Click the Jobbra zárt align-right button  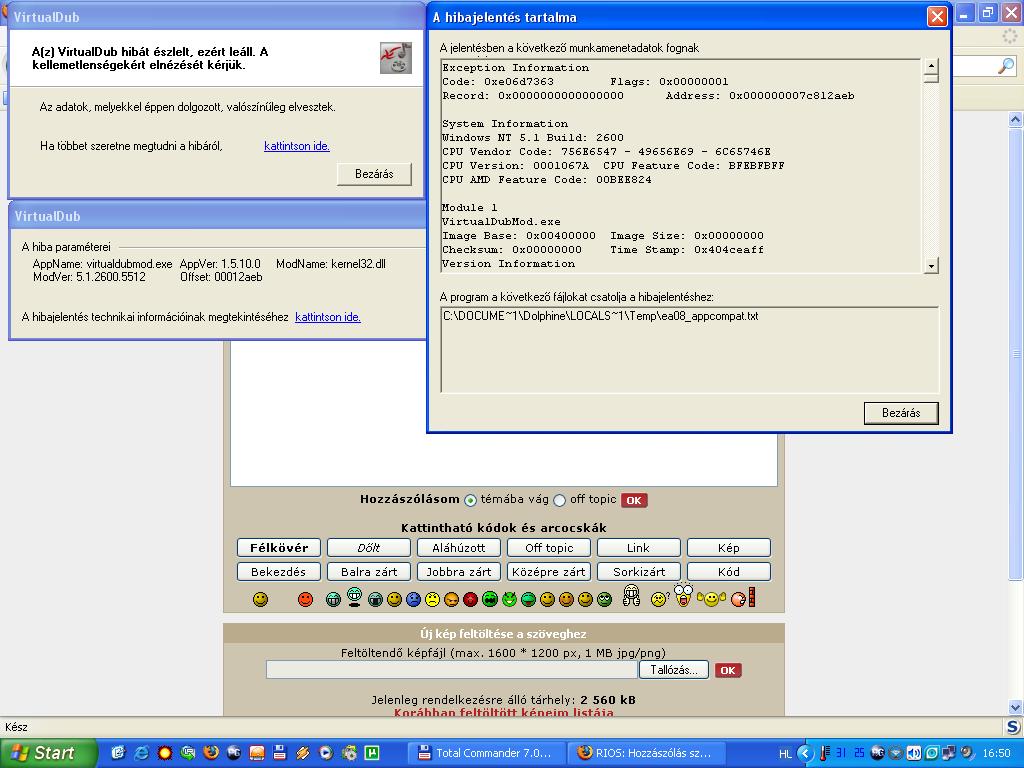pyautogui.click(x=459, y=571)
